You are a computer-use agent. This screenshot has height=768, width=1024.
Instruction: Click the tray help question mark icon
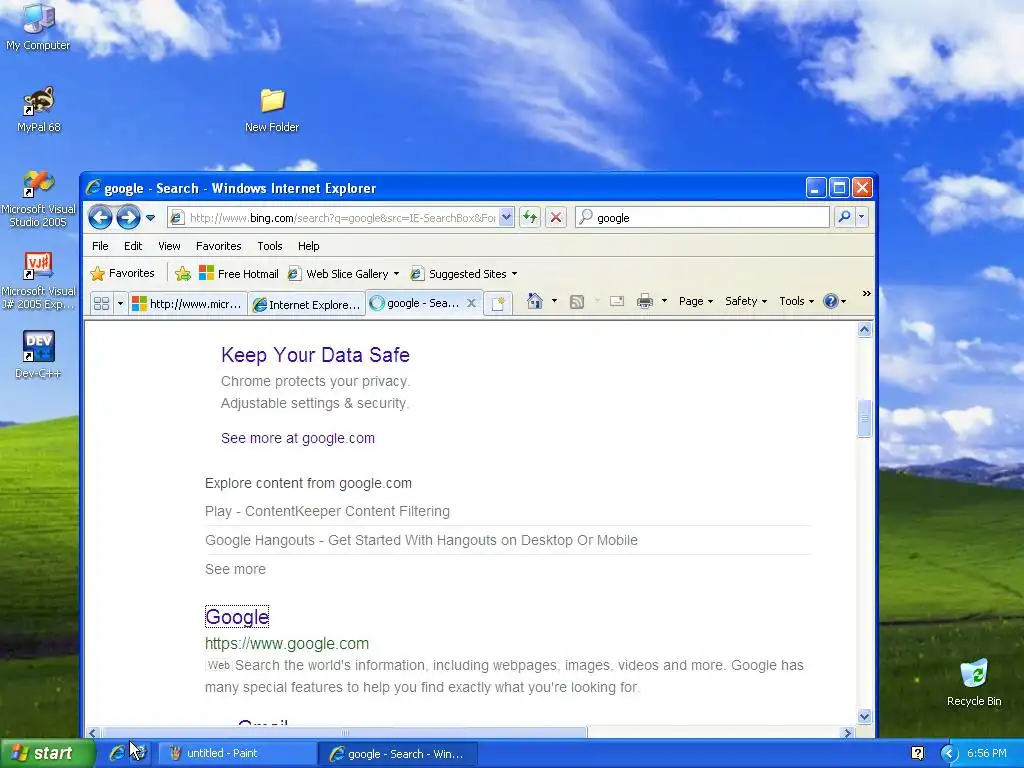917,754
